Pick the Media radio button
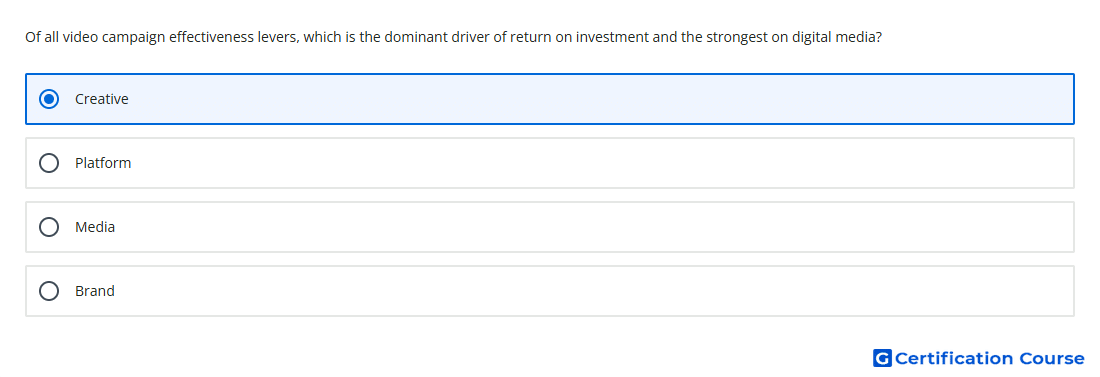The width and height of the screenshot is (1100, 377). (49, 227)
